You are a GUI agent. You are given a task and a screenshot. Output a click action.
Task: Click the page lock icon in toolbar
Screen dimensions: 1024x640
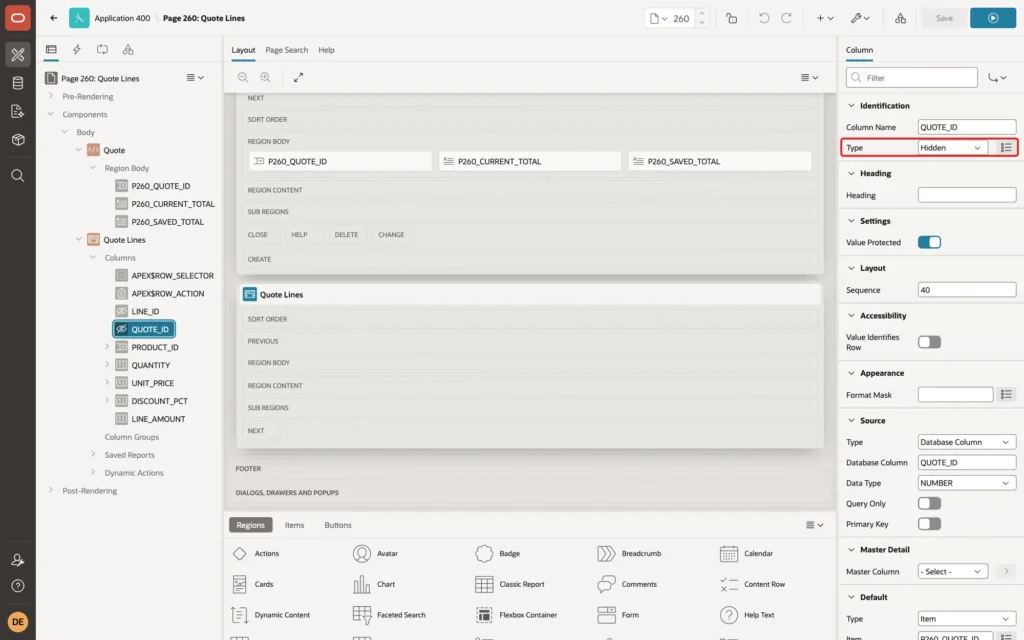[x=731, y=18]
